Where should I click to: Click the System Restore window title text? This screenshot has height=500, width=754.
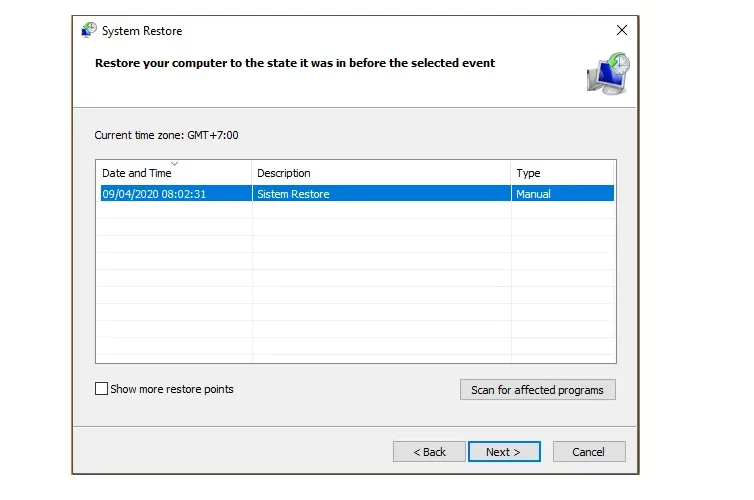coord(142,31)
